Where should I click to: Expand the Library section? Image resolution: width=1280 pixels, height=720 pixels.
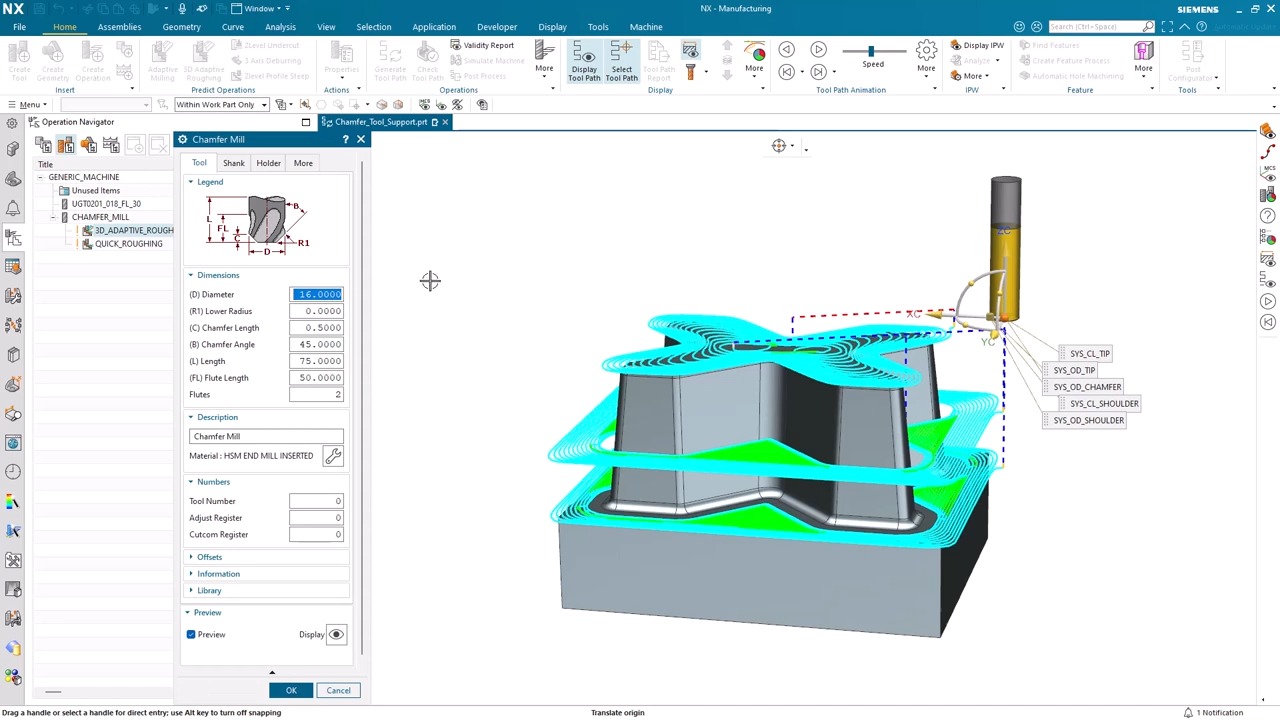coord(209,591)
